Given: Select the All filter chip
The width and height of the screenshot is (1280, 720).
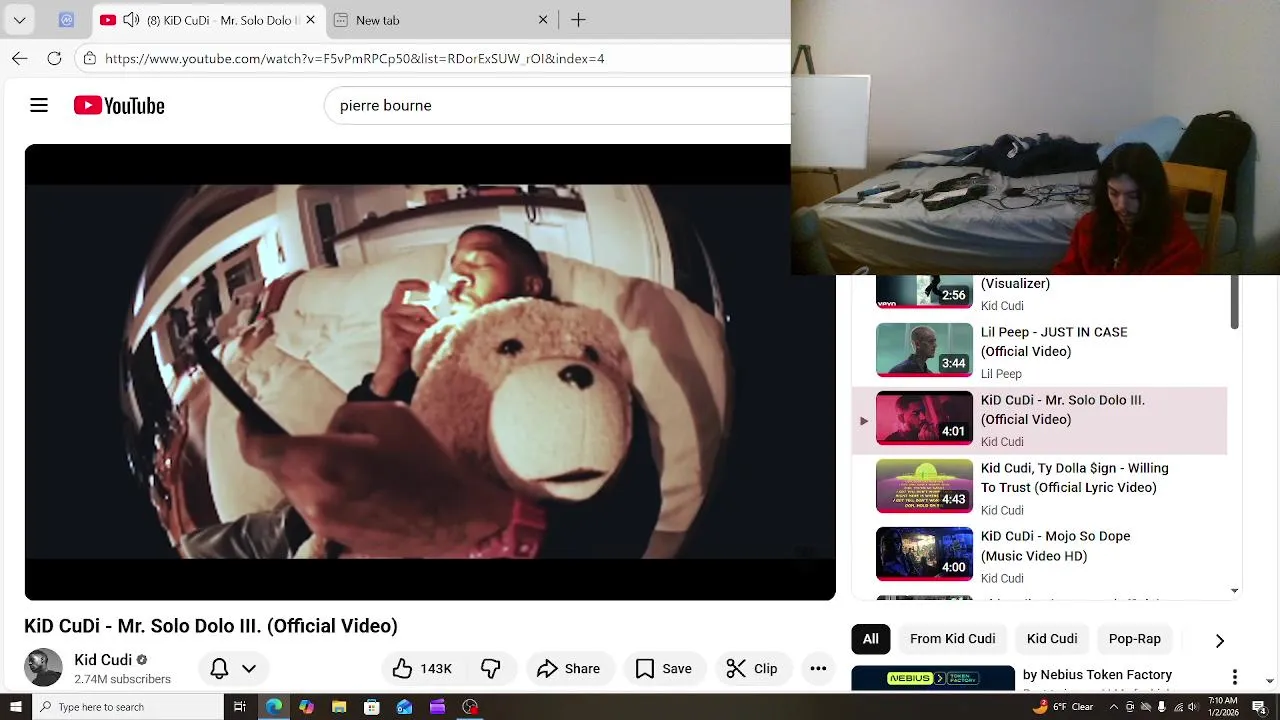Looking at the screenshot, I should click(871, 639).
